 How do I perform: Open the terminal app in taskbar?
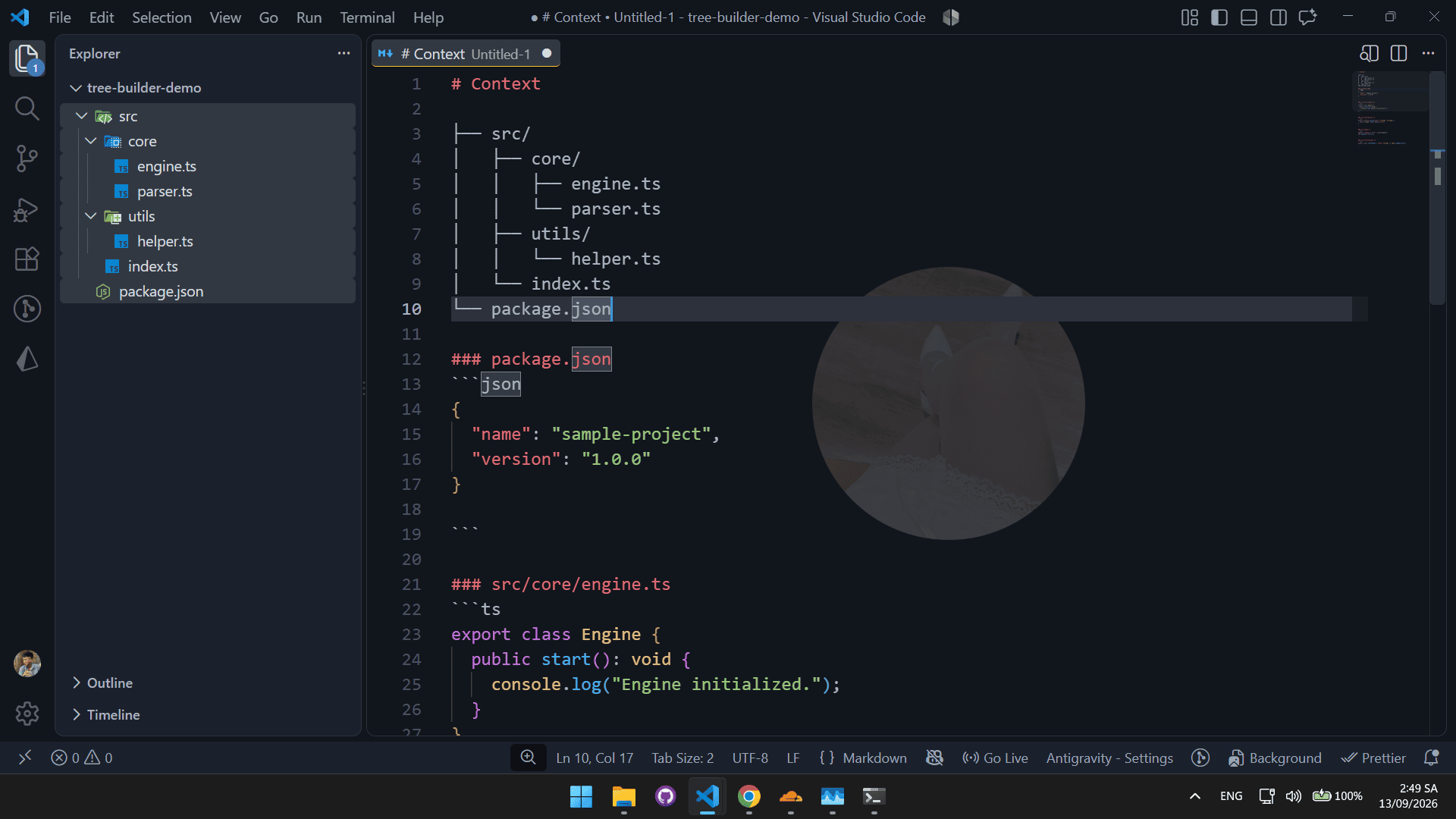coord(874,796)
